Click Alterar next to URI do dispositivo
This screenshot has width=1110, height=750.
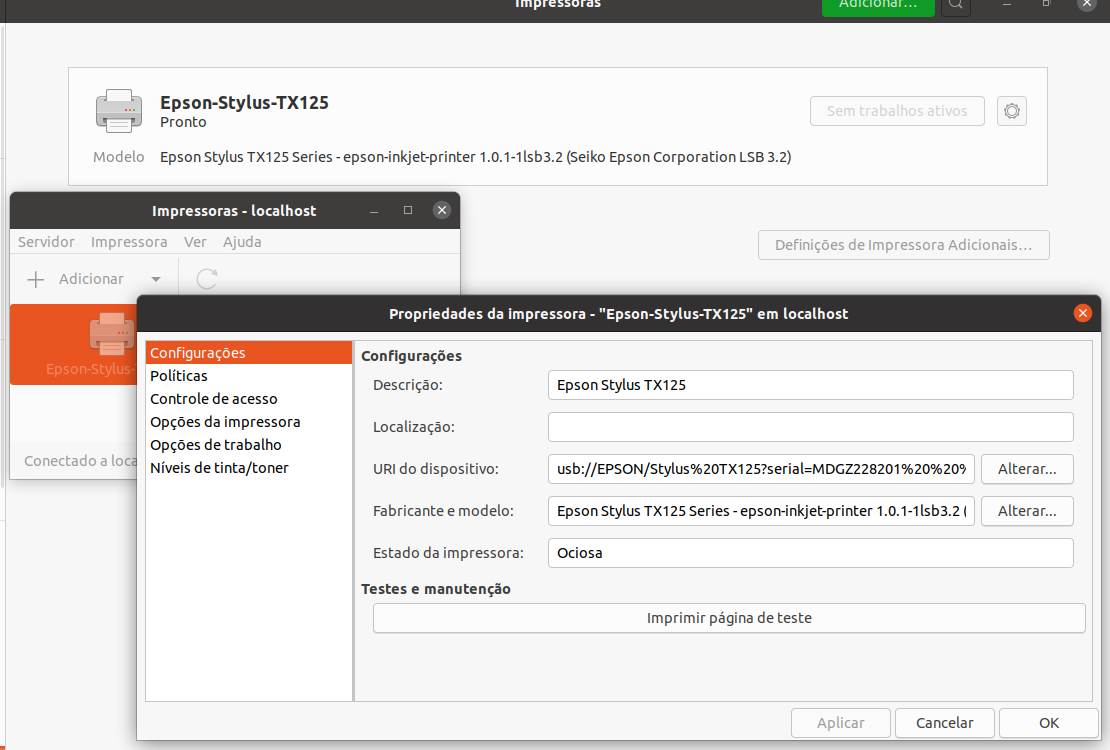(x=1027, y=469)
